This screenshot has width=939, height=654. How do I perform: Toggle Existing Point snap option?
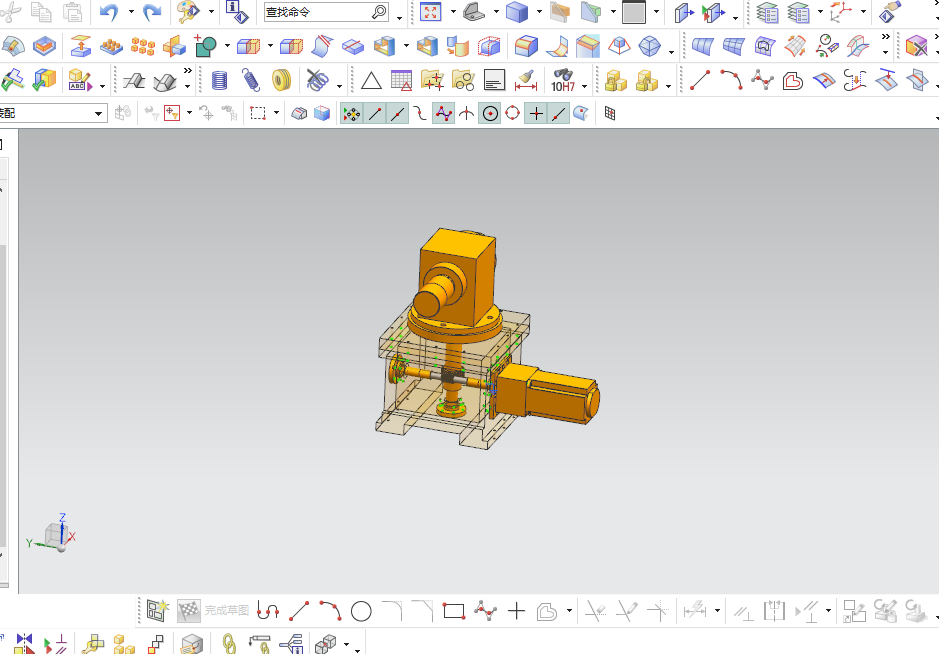coord(536,113)
